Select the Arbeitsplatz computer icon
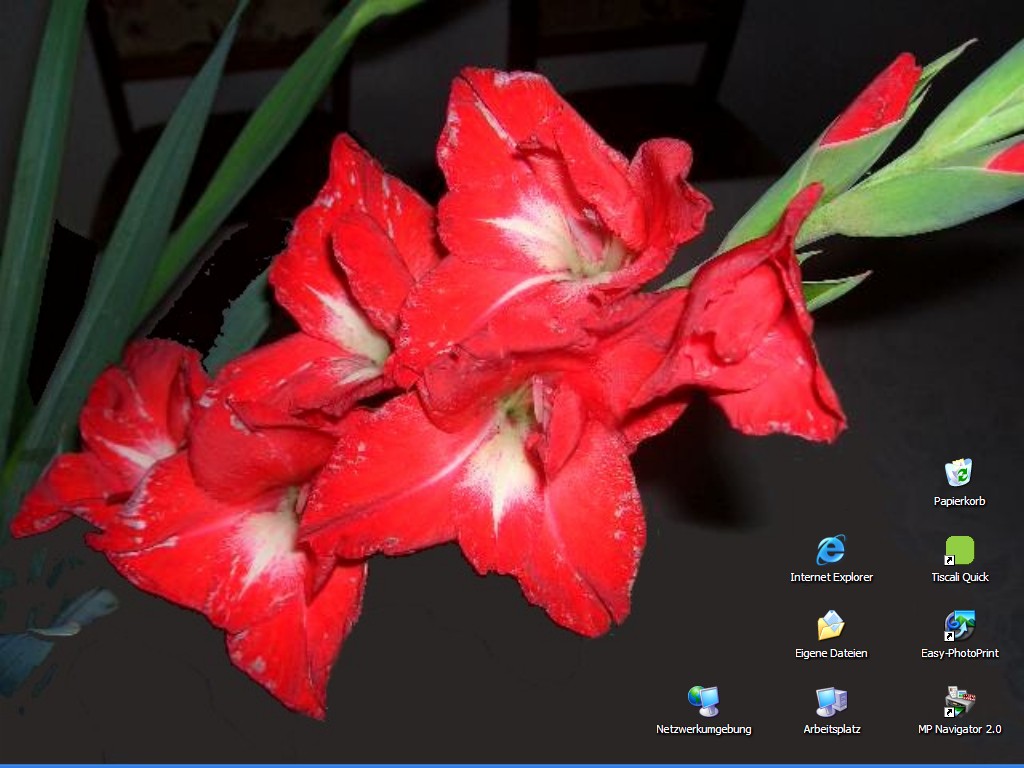The width and height of the screenshot is (1024, 768). [x=831, y=701]
